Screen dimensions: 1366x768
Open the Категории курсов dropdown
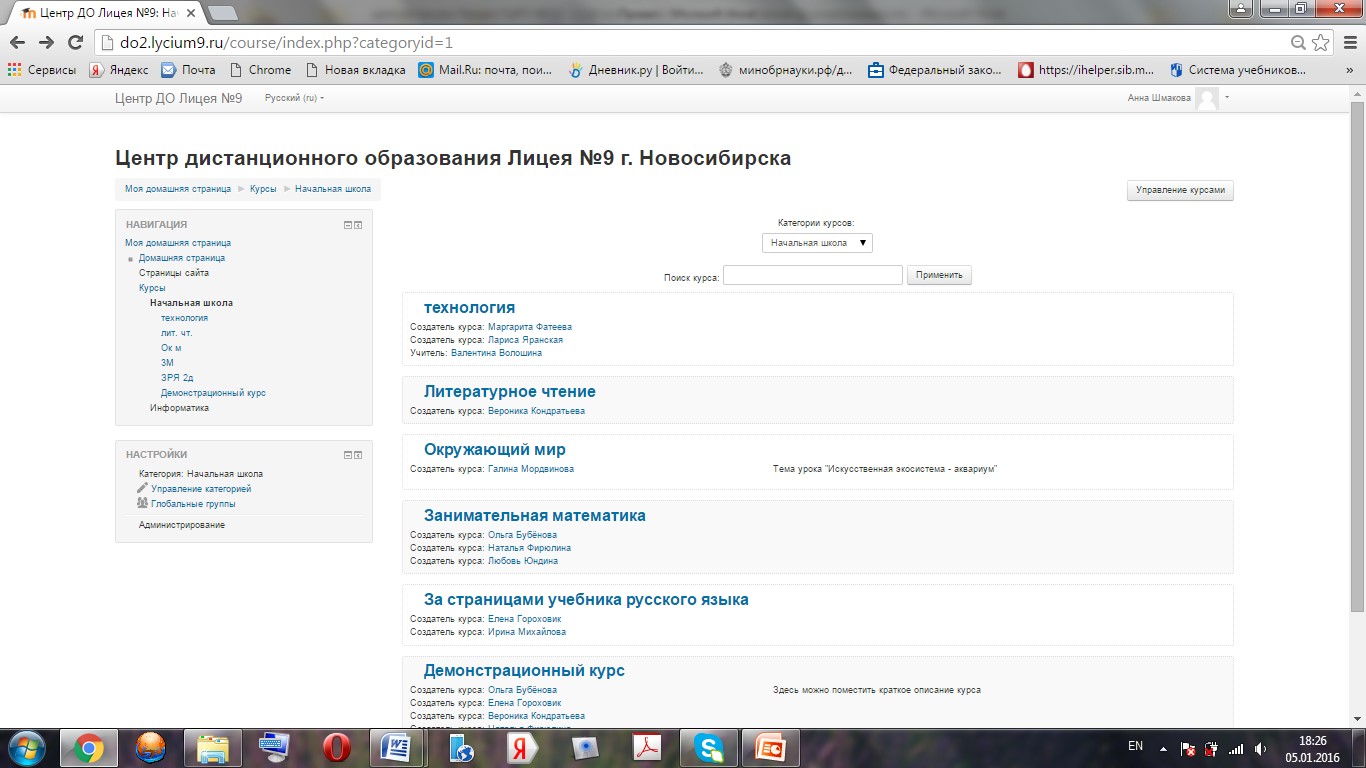point(817,243)
